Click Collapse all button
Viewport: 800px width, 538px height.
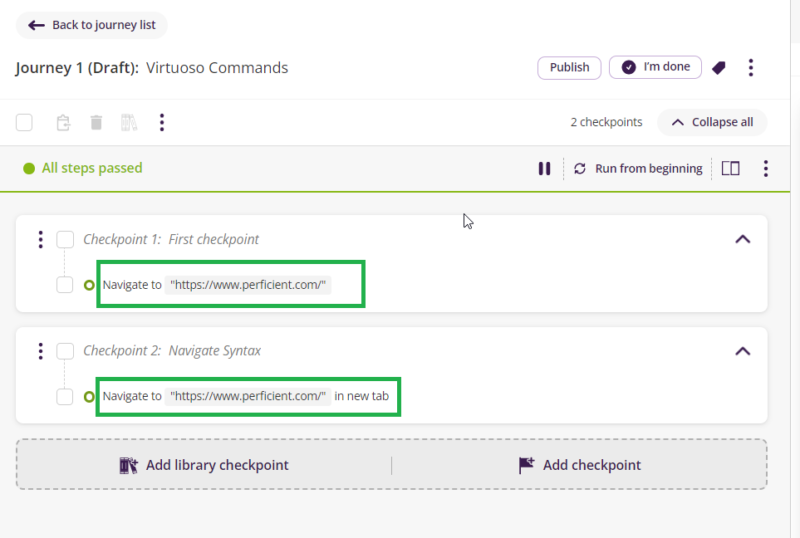click(712, 123)
